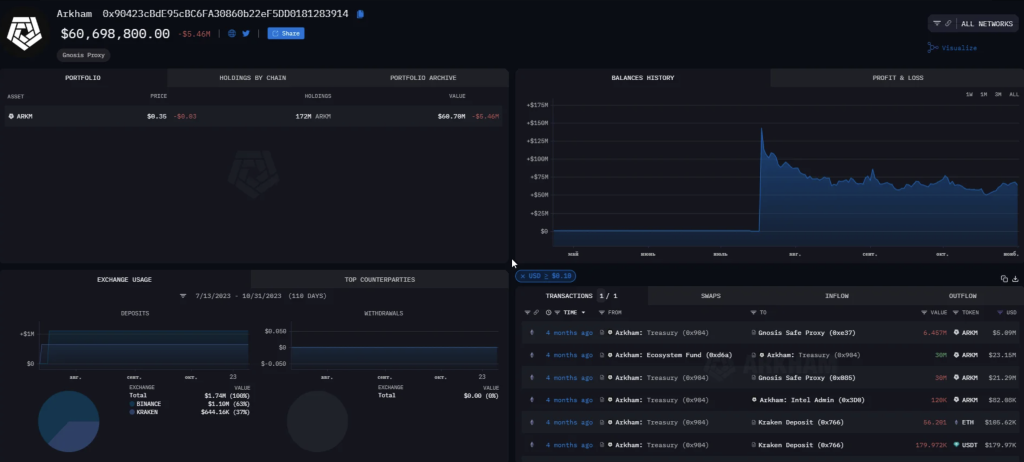Set chart range to 1M
This screenshot has width=1024, height=462.
[984, 95]
